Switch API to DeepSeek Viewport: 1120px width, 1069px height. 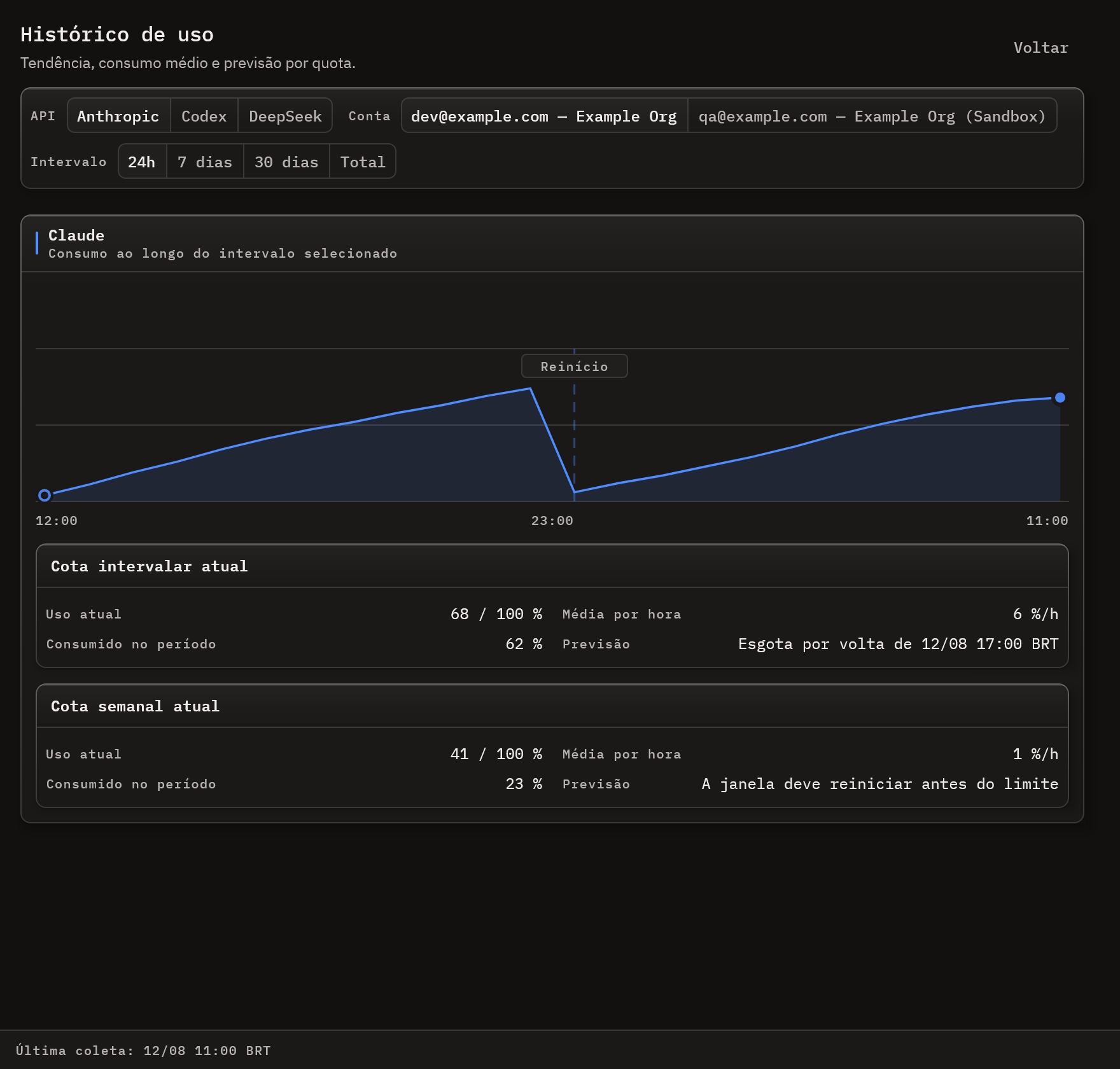tap(285, 116)
